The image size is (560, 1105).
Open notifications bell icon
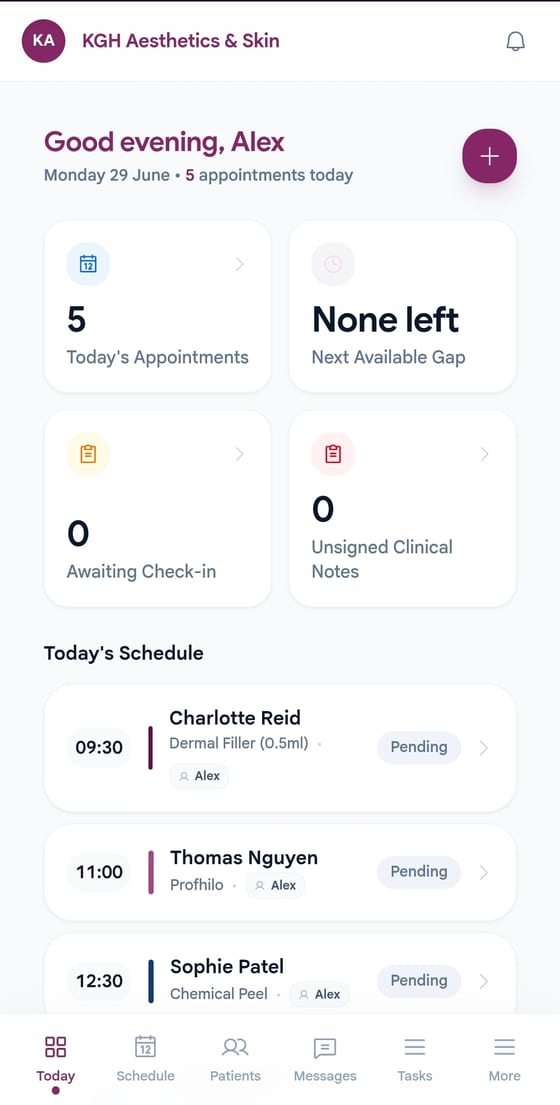[x=516, y=42]
